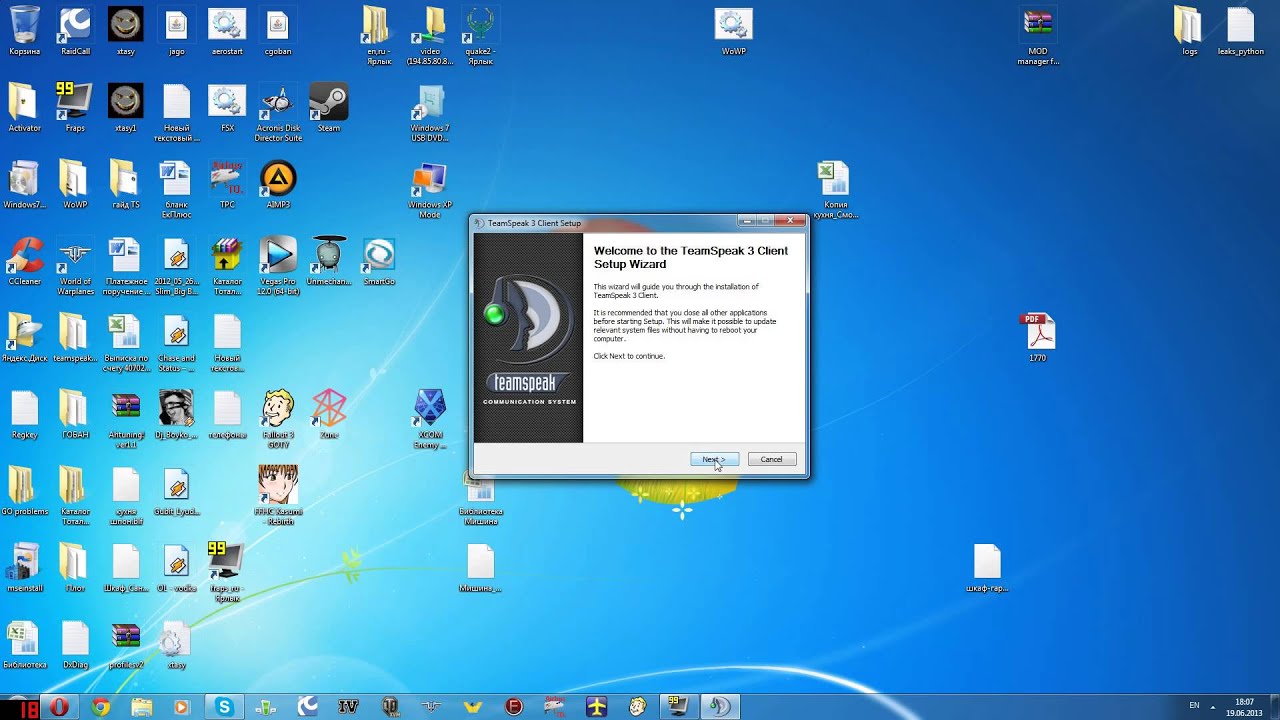
Task: Select the Яндекс.Диск shortcut
Action: coord(24,338)
